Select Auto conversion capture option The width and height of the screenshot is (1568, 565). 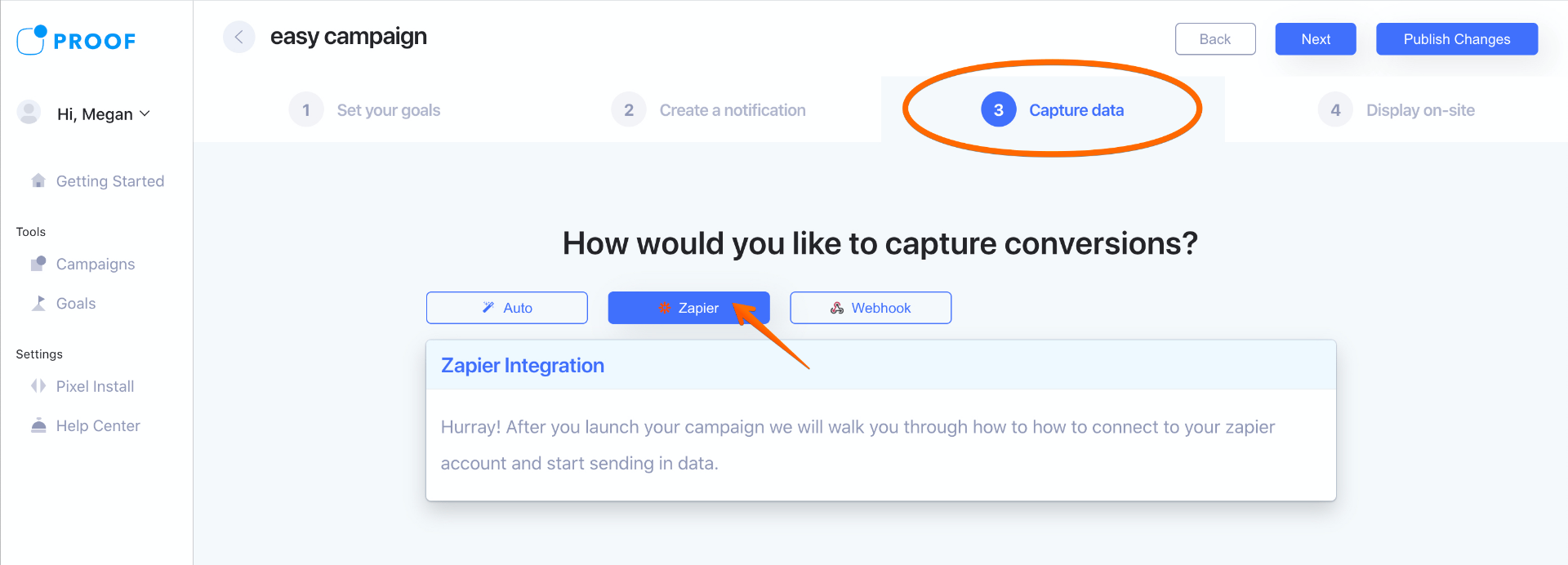point(506,308)
